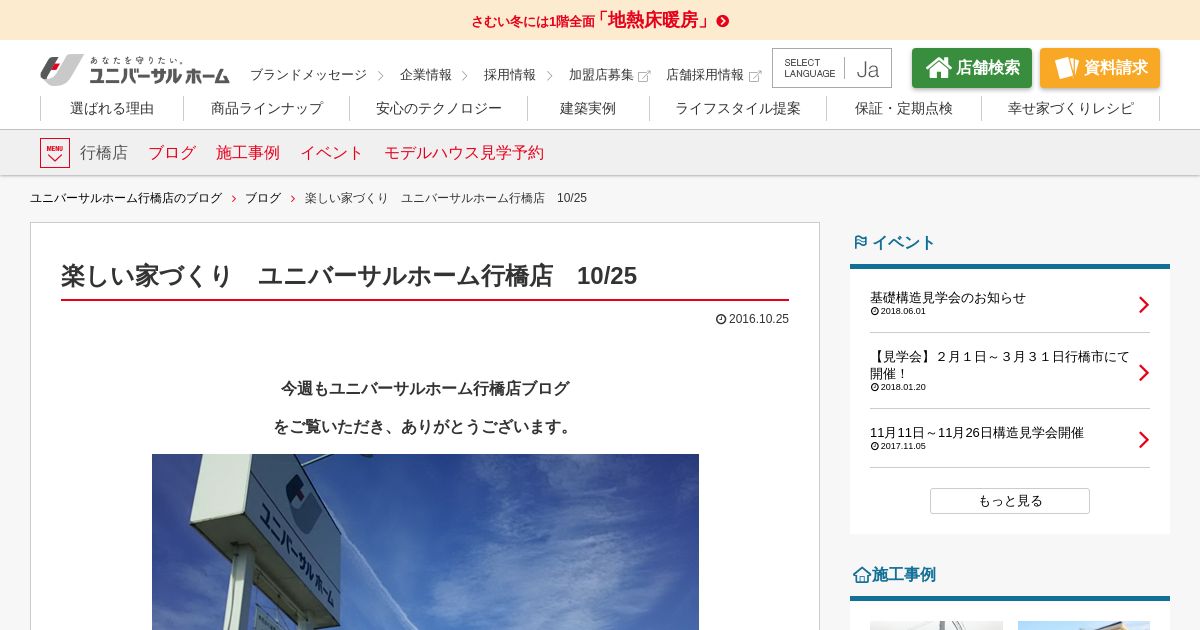Click the flag icon beside イベント heading
The width and height of the screenshot is (1200, 630).
click(860, 242)
